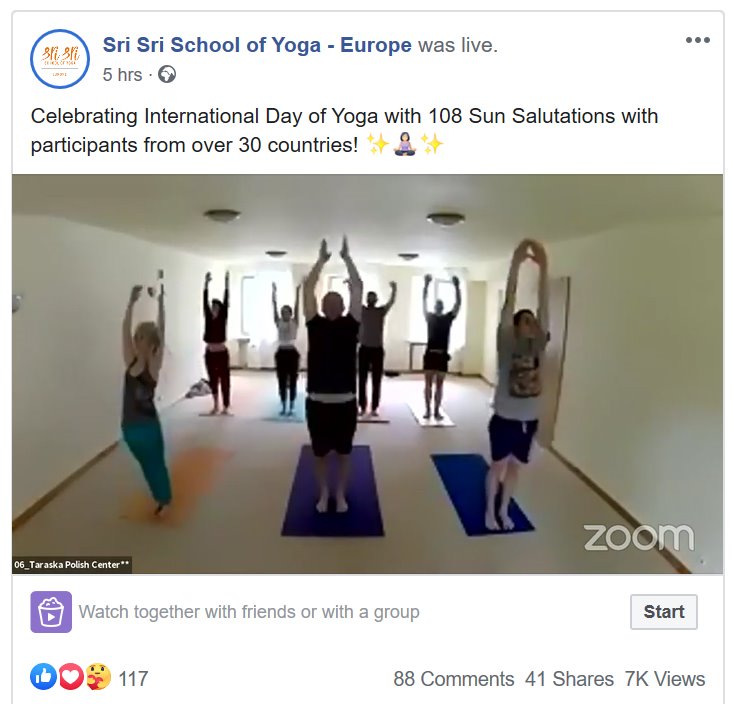This screenshot has width=733, height=704.
Task: Click the first sparkles emoji in the post text
Action: [x=378, y=144]
